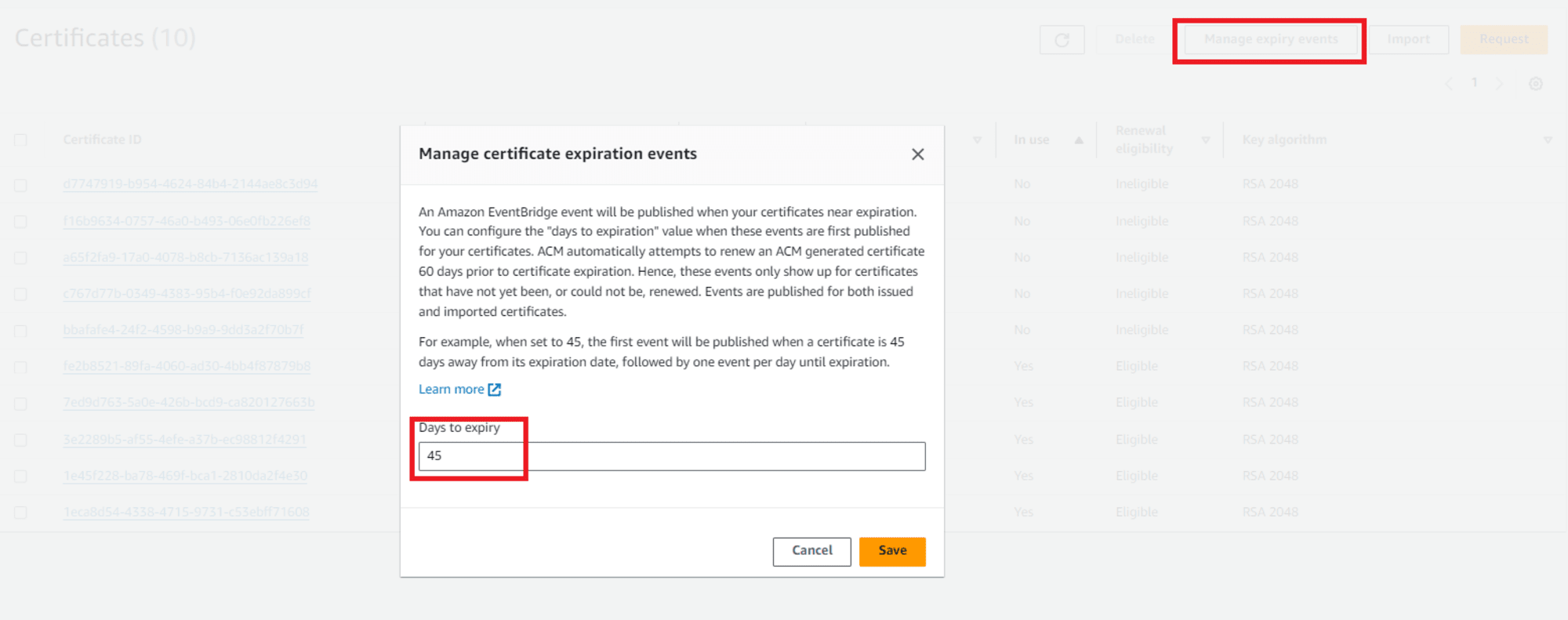Select checkbox for certificate 7ed9d763
This screenshot has height=620, width=1568.
(20, 404)
